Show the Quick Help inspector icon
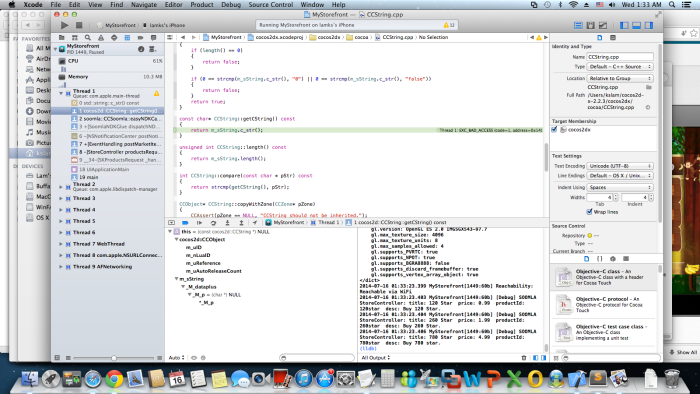 pos(613,37)
